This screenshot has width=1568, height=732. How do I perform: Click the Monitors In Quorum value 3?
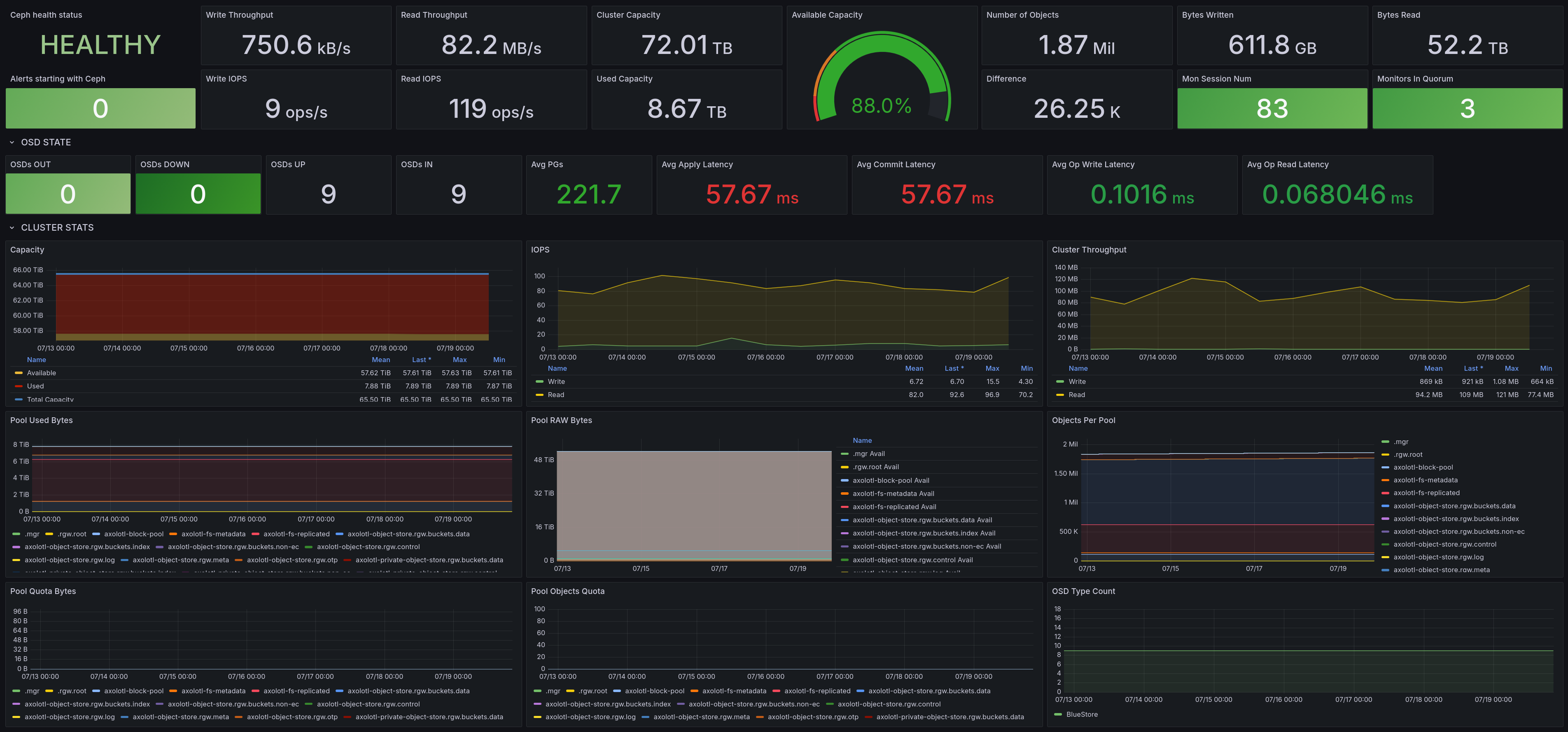coord(1467,108)
